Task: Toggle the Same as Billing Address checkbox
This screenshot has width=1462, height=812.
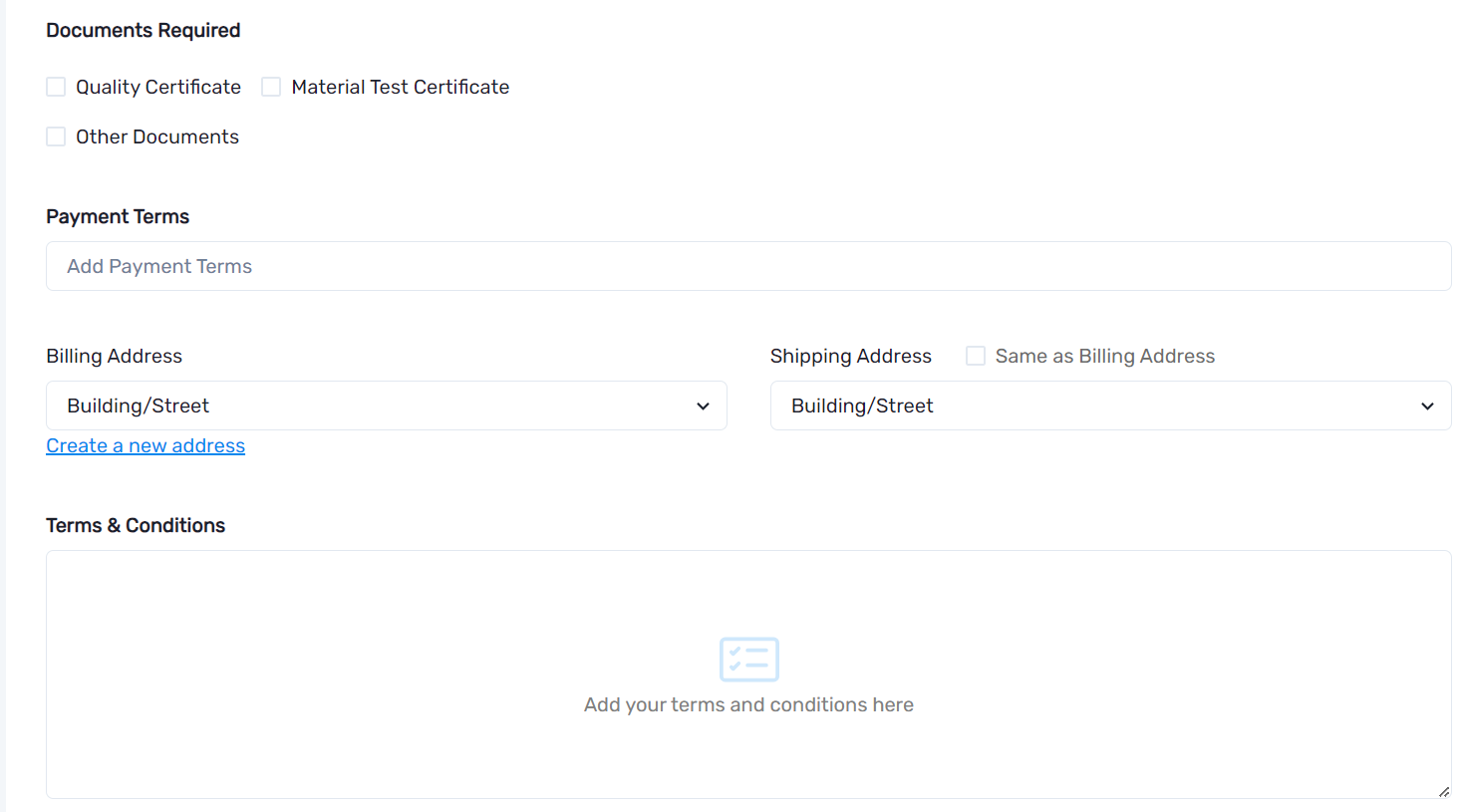Action: point(976,357)
